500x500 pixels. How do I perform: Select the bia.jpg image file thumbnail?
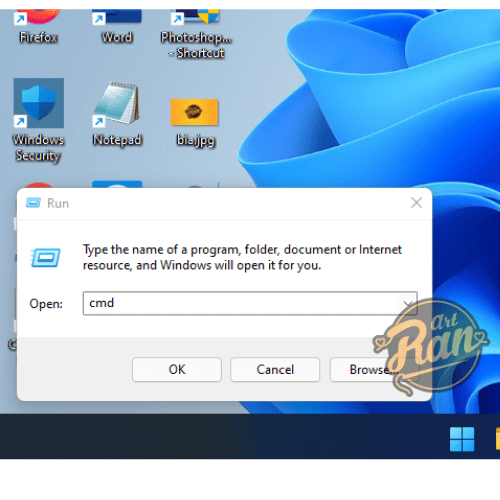195,112
